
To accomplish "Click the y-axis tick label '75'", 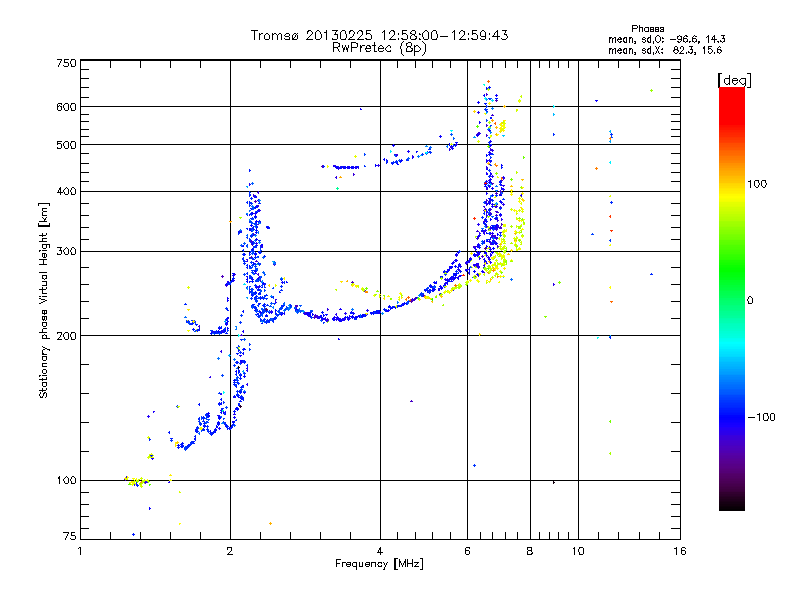I will (70, 536).
